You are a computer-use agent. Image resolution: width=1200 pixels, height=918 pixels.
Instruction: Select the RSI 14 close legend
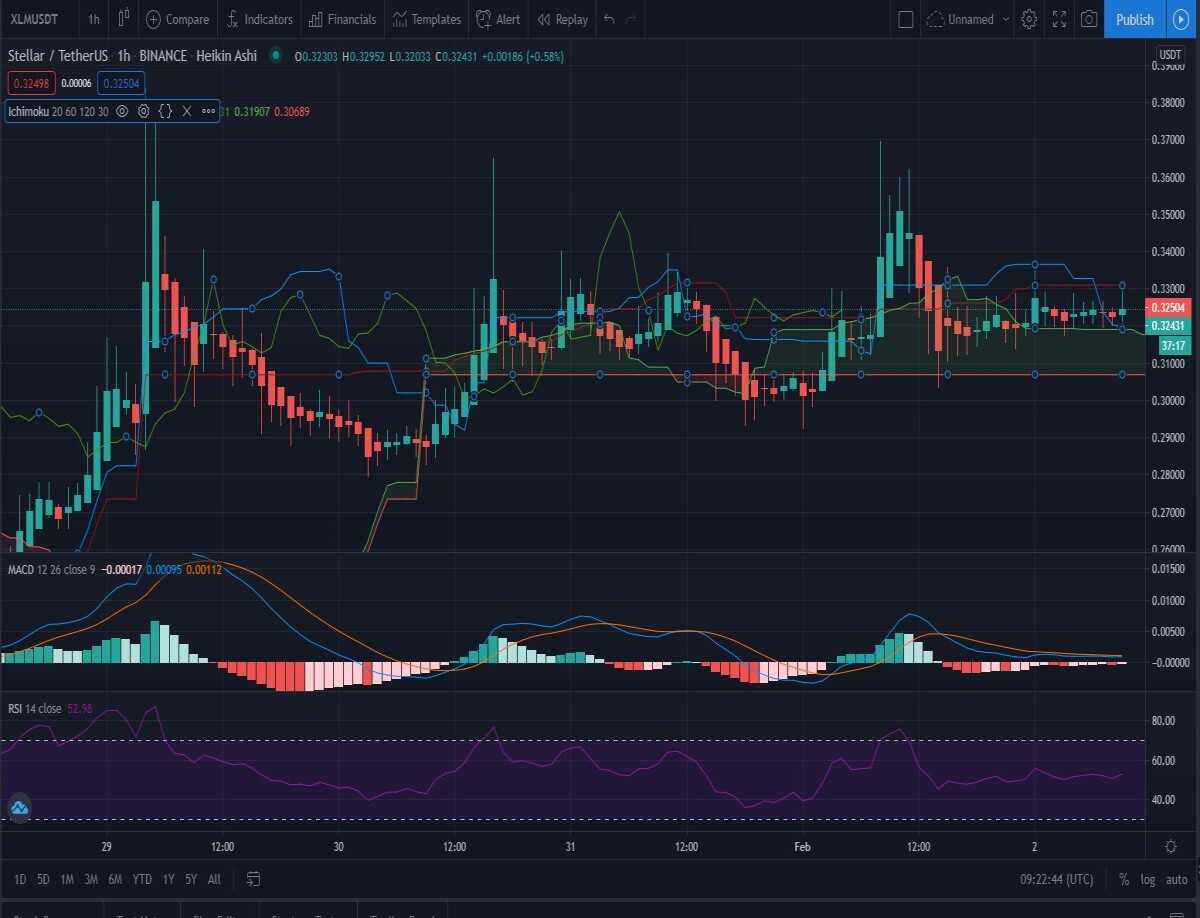pos(35,709)
